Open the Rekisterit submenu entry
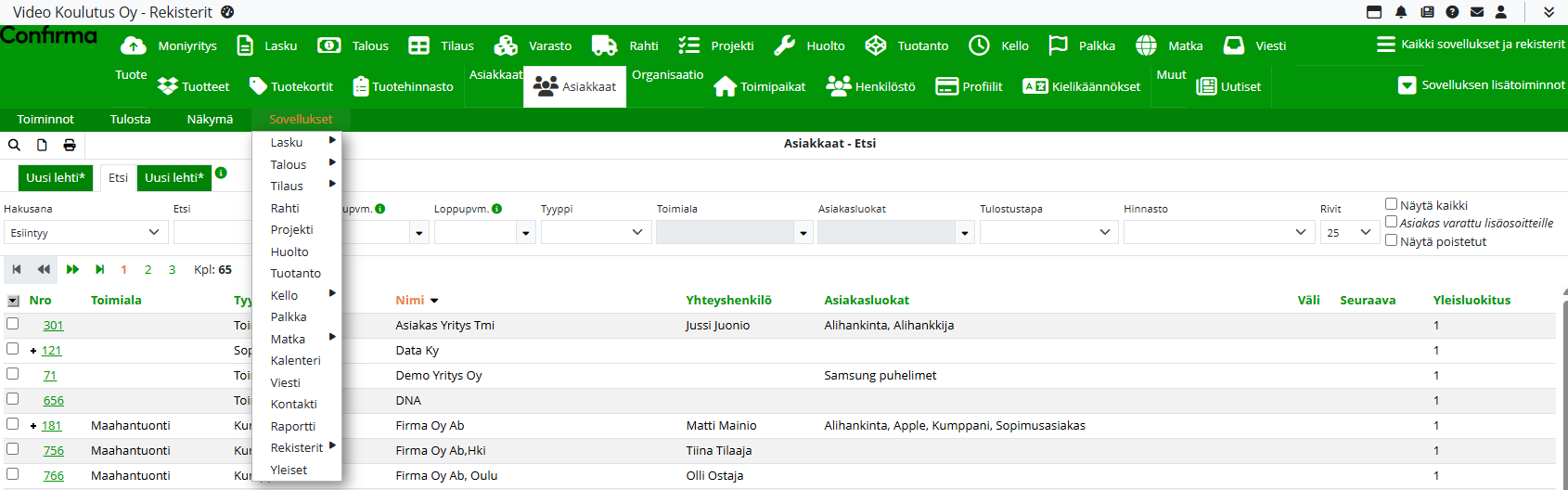This screenshot has width=1568, height=490. (x=297, y=447)
